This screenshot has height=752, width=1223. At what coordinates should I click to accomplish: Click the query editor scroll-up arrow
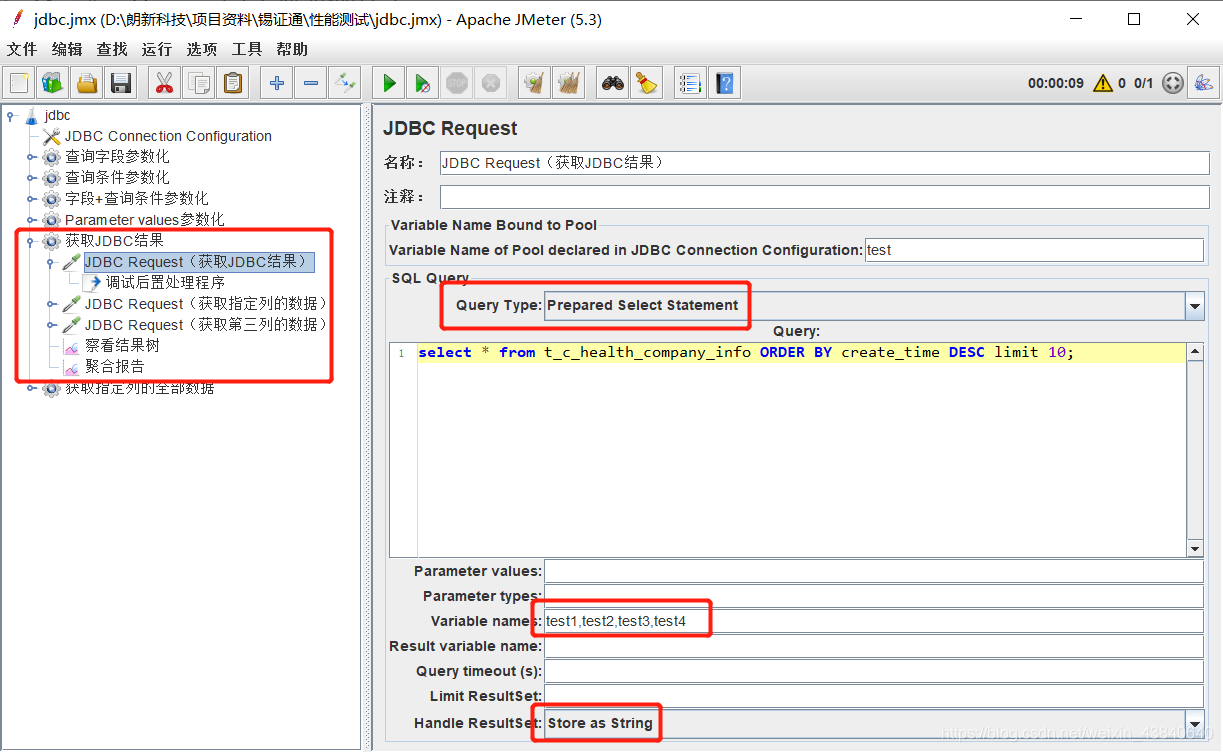pyautogui.click(x=1195, y=351)
